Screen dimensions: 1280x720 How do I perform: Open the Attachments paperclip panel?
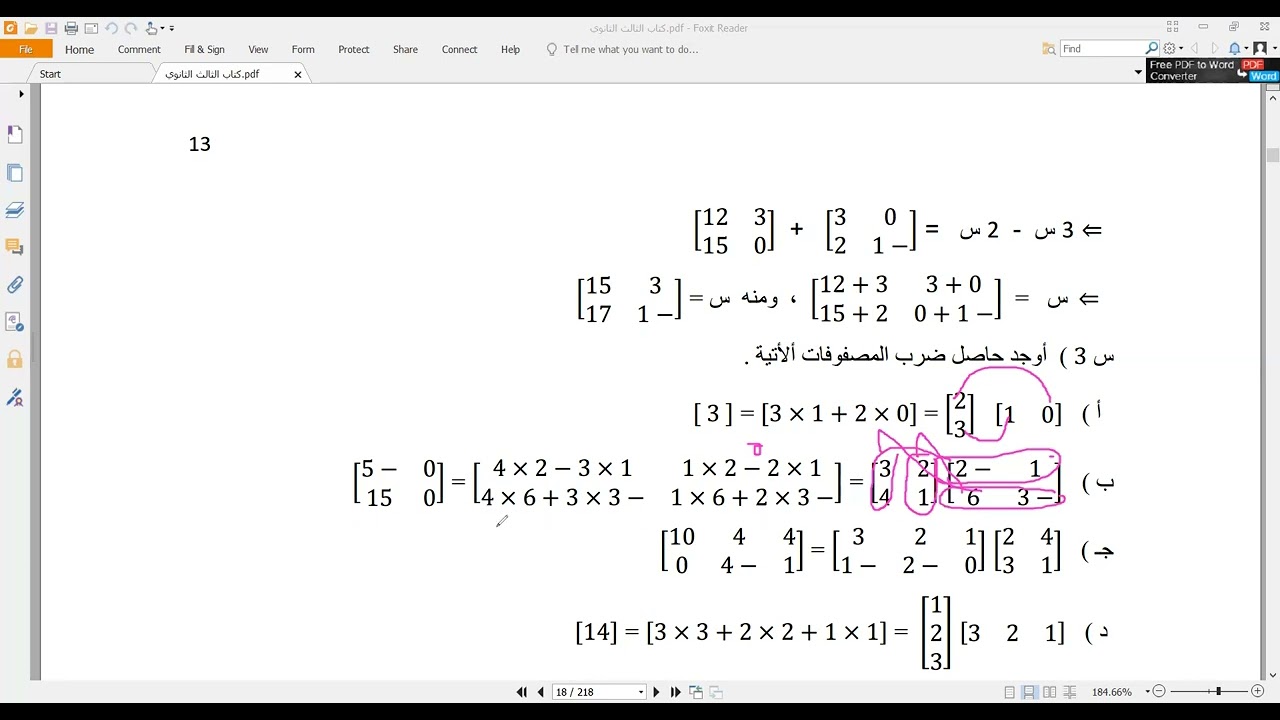(15, 285)
